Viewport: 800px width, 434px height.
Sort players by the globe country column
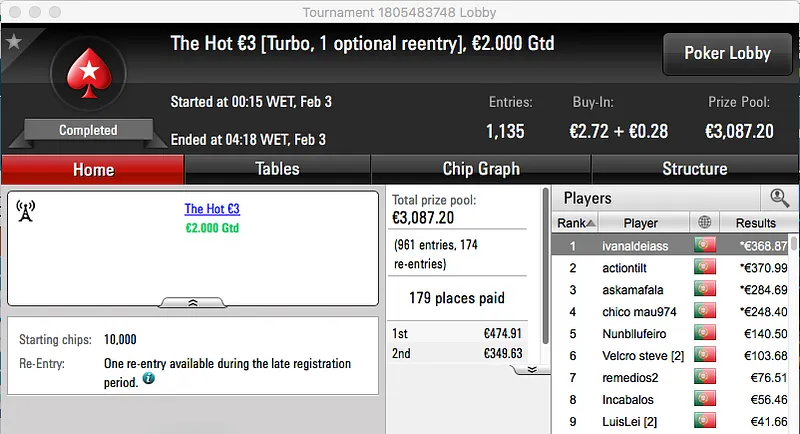705,223
